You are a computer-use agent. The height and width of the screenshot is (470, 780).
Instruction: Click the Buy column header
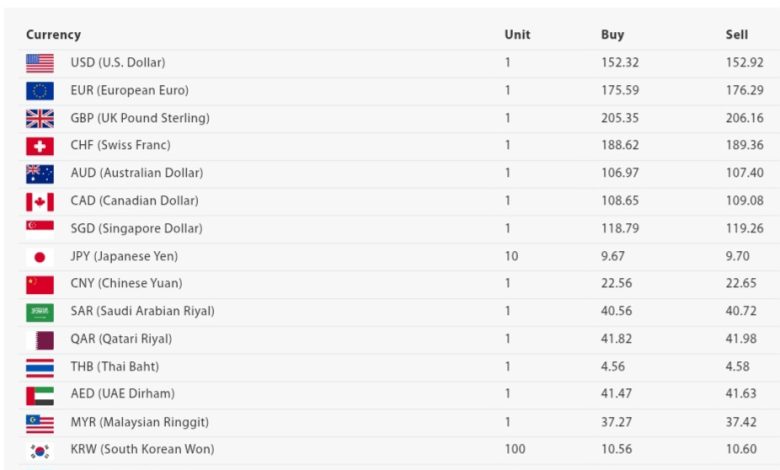612,35
